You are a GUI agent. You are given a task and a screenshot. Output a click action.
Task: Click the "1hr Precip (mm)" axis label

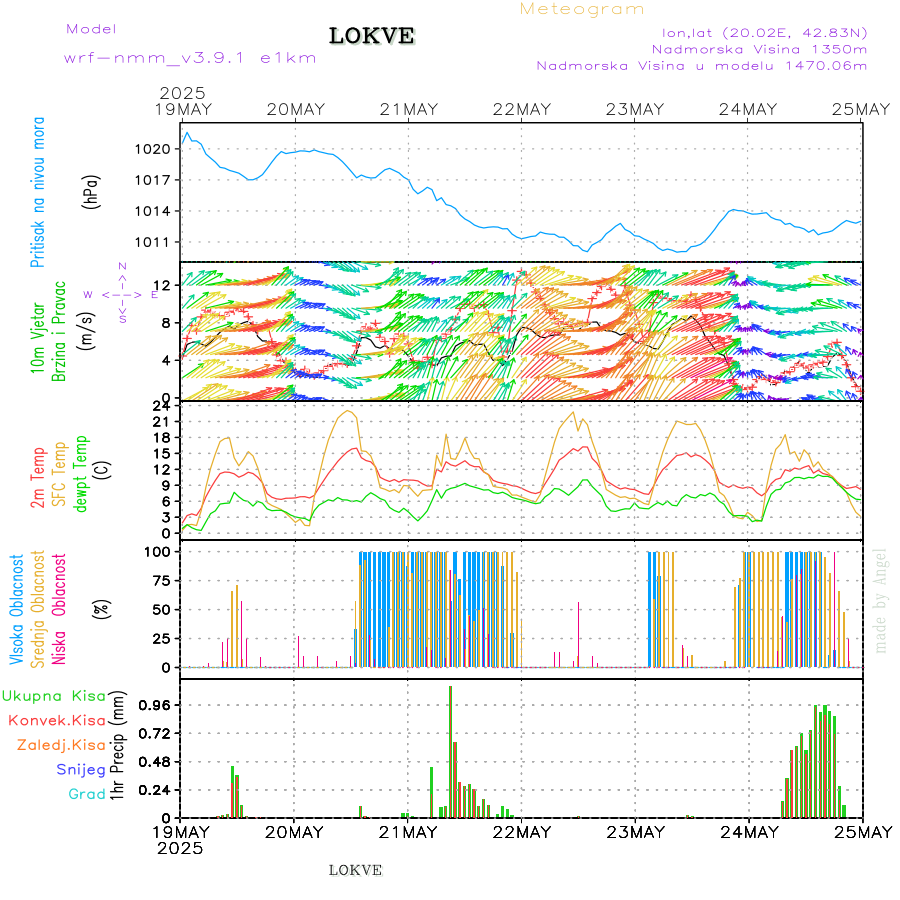pos(117,745)
